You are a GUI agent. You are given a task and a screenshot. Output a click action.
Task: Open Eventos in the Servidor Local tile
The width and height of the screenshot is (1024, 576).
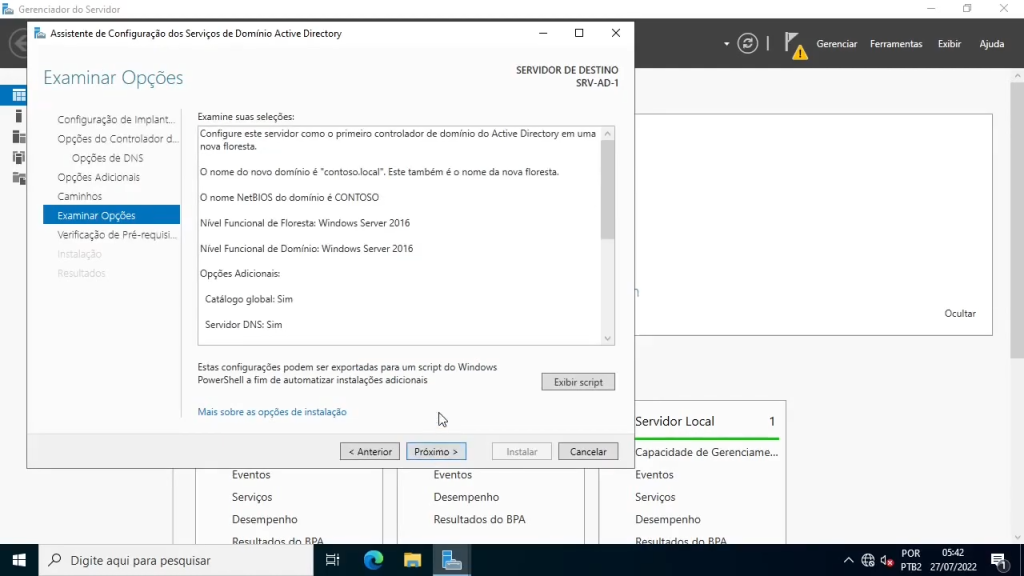[x=654, y=475]
